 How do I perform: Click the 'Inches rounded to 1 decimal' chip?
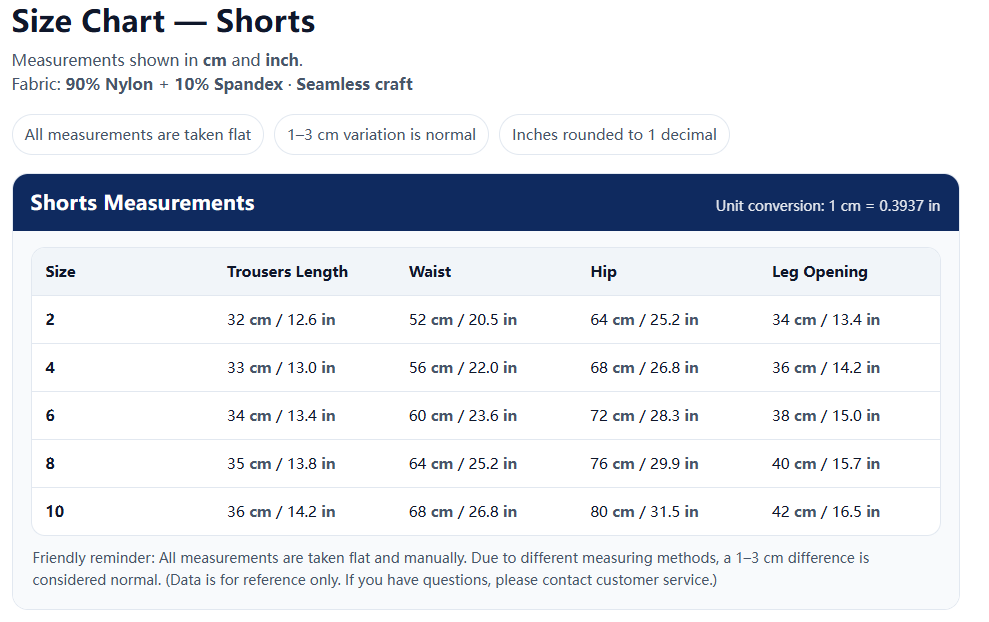pyautogui.click(x=614, y=135)
